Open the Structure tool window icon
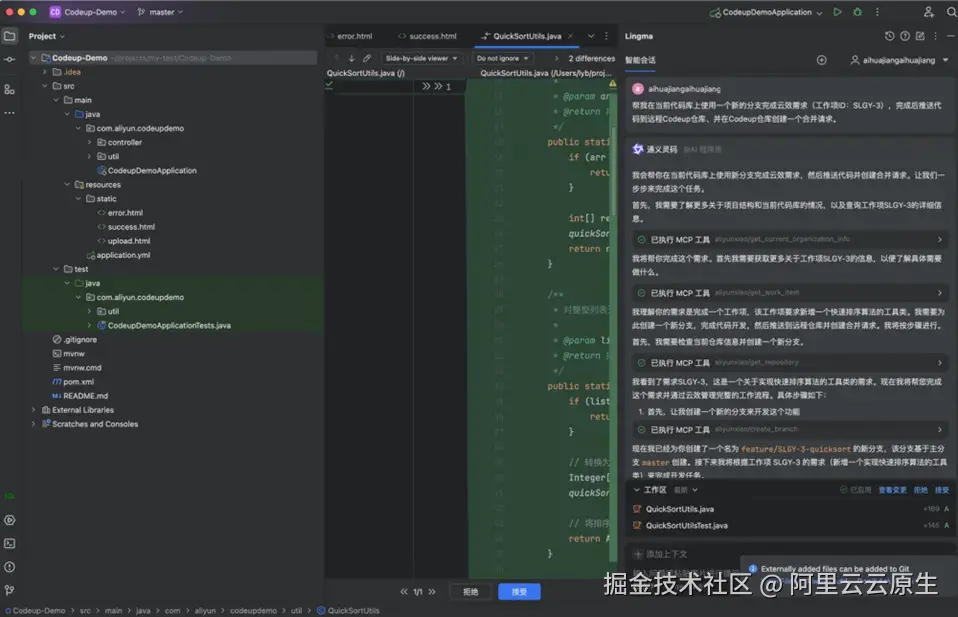Screen dimensions: 958x617 (x=10, y=90)
